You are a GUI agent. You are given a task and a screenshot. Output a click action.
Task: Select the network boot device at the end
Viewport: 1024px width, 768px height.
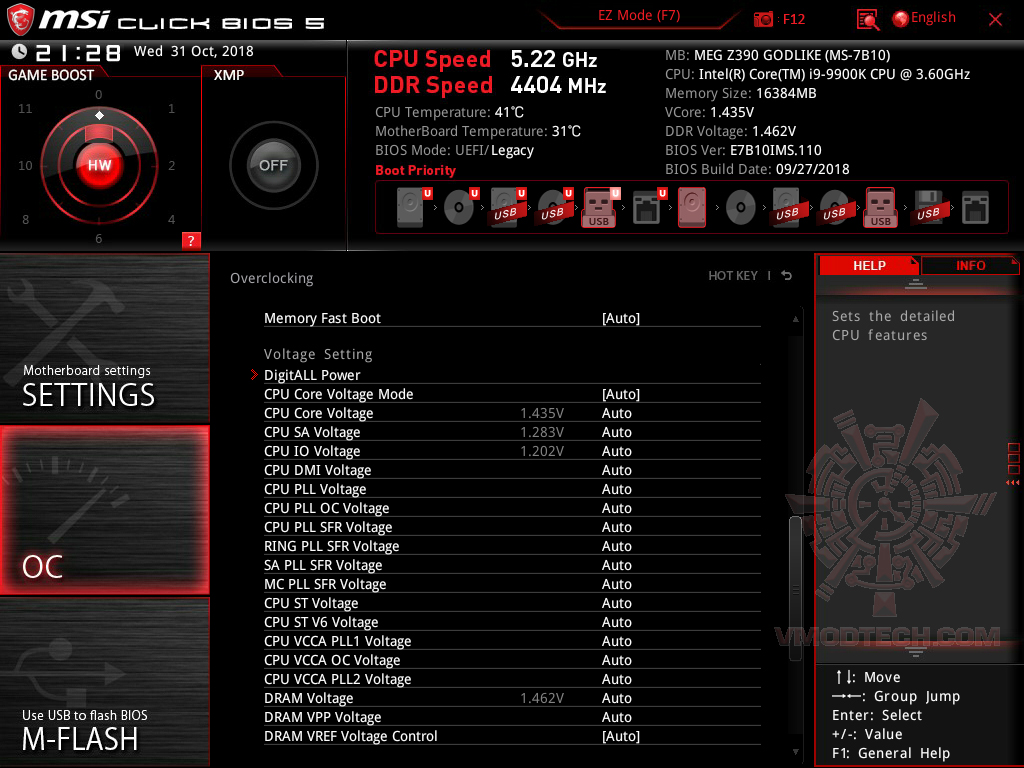click(973, 207)
